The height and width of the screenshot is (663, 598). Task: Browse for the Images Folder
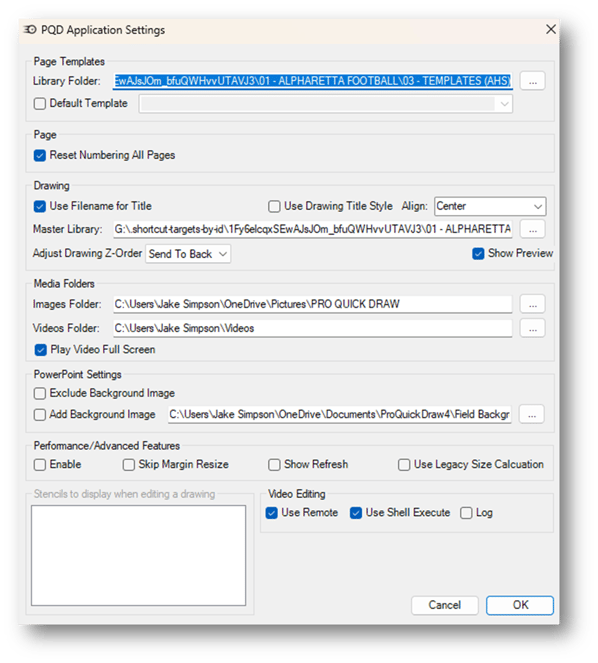pos(532,304)
